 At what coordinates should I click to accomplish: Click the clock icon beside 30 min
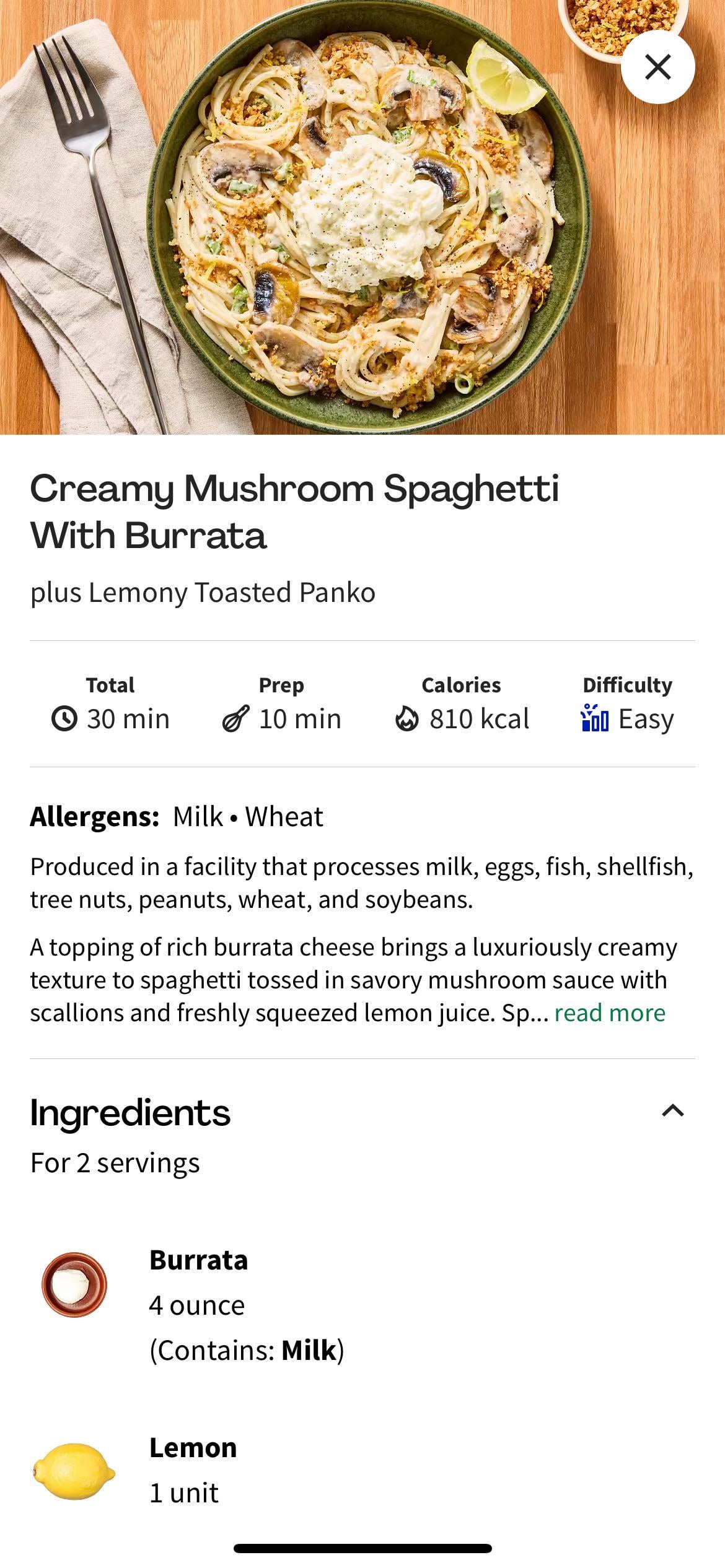64,719
